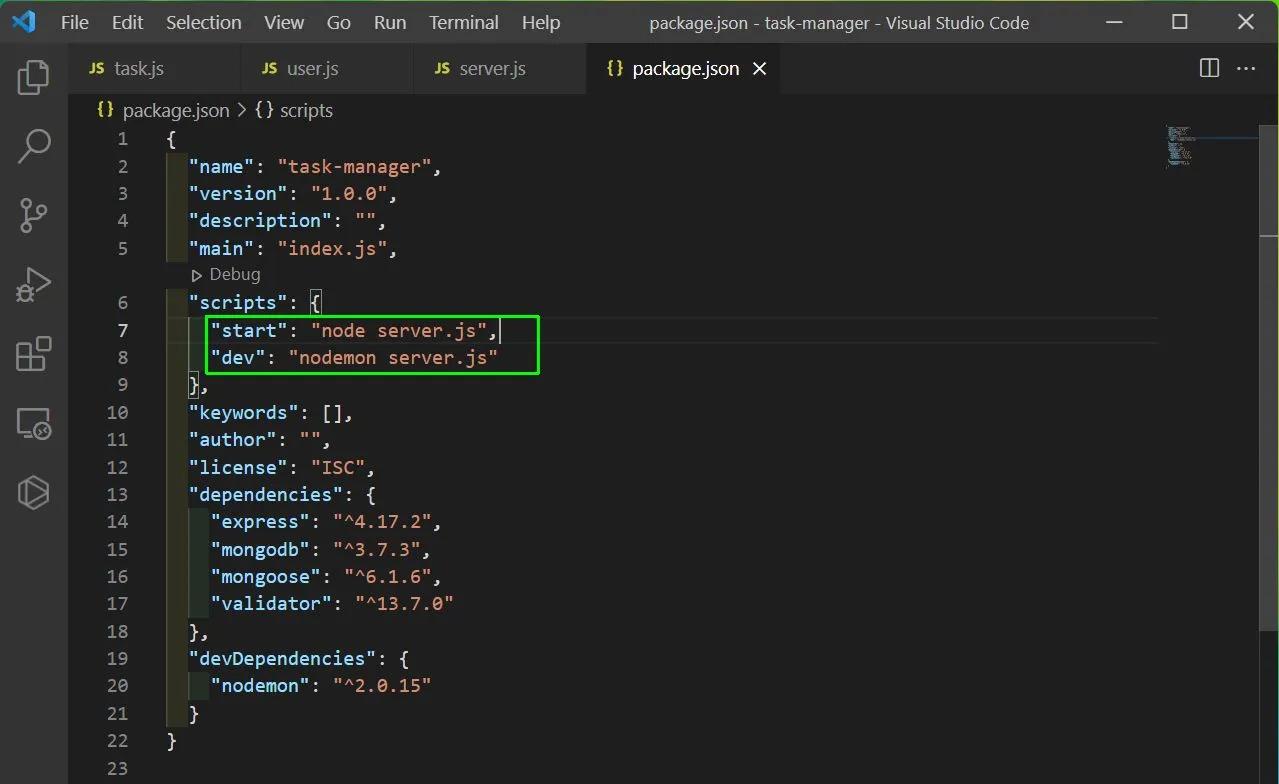Click the "description" key text
The height and width of the screenshot is (784, 1279).
click(261, 220)
